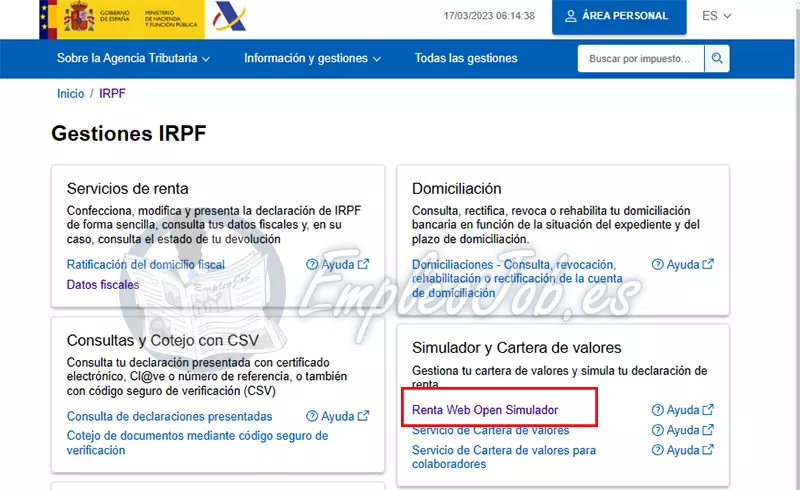800x490 pixels.
Task: Open Servicio de Cartera de valores para colaboradores
Action: 504,457
